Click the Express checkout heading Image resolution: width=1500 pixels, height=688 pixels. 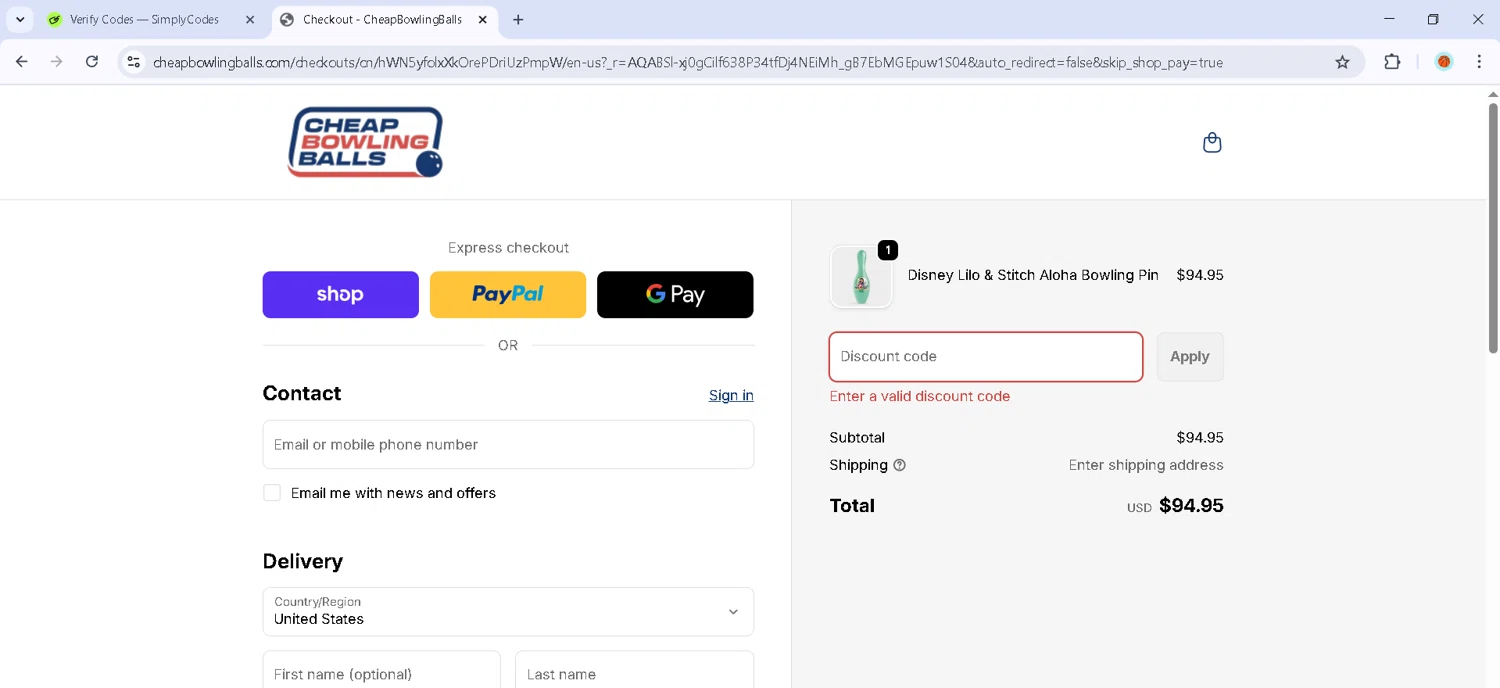508,248
